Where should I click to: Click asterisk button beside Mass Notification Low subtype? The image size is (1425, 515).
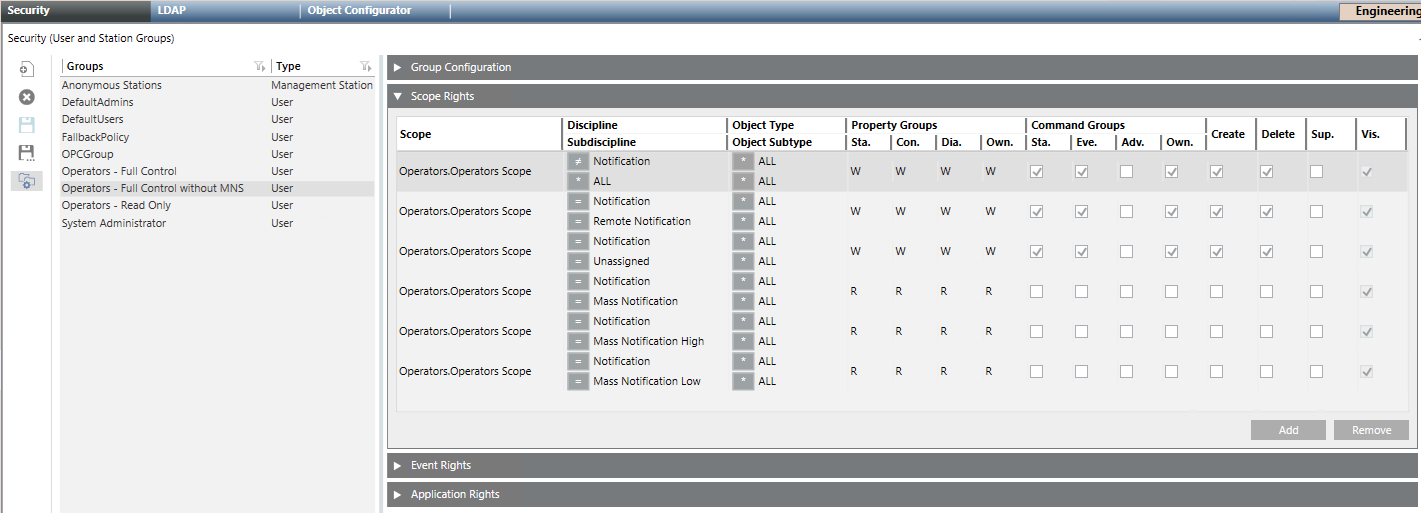click(x=743, y=381)
